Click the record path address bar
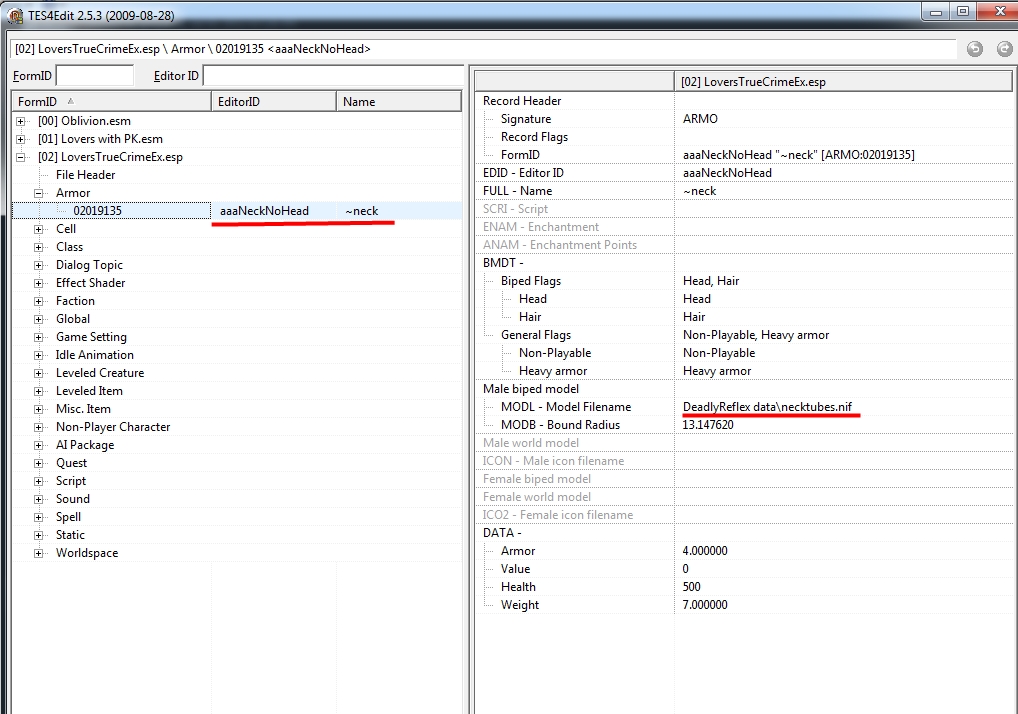The height and width of the screenshot is (714, 1018). click(x=480, y=48)
